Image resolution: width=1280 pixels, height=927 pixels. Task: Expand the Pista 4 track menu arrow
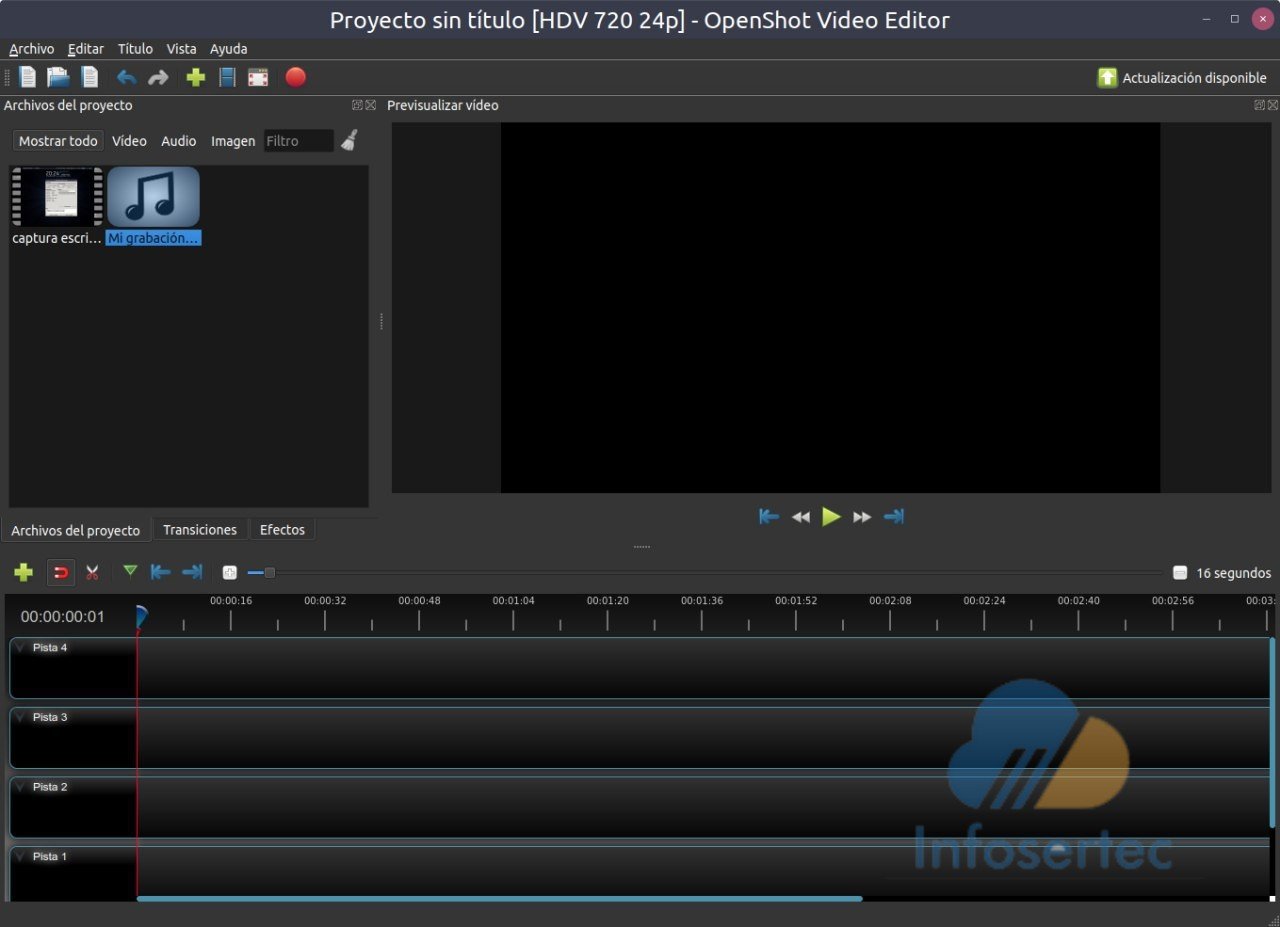click(x=20, y=648)
